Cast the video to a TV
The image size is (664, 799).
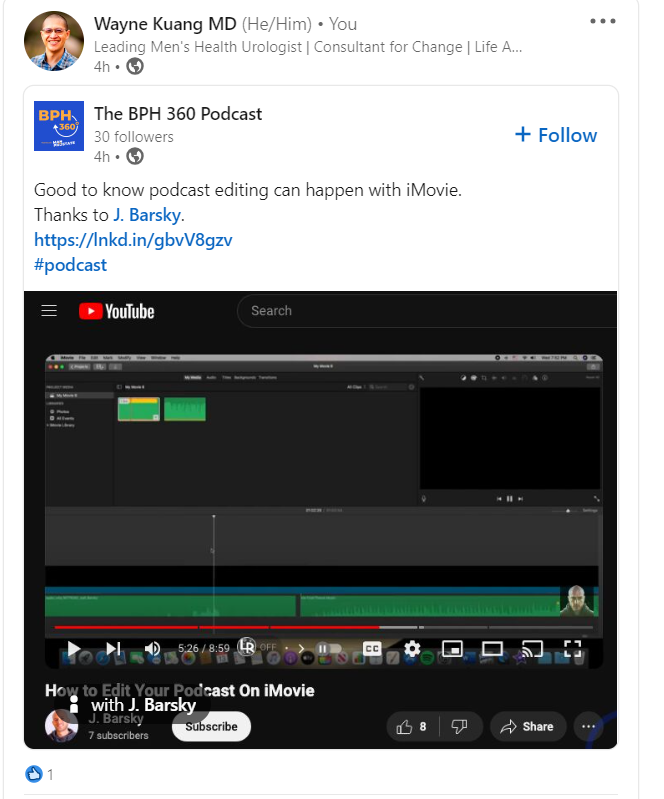[532, 649]
